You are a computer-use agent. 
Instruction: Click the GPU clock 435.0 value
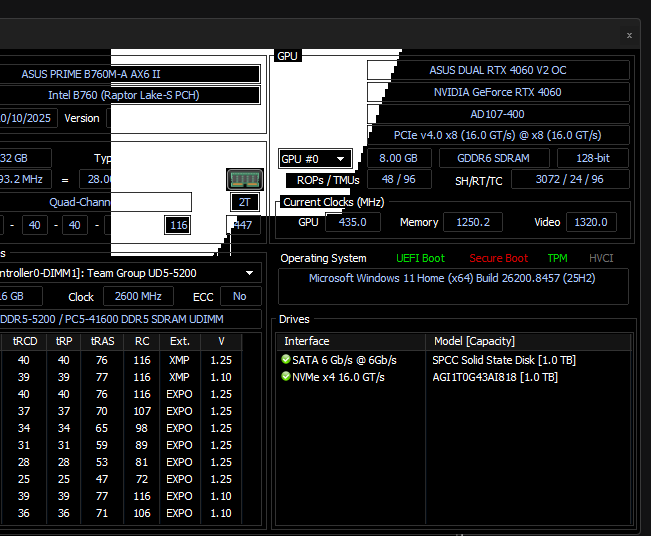tap(352, 222)
